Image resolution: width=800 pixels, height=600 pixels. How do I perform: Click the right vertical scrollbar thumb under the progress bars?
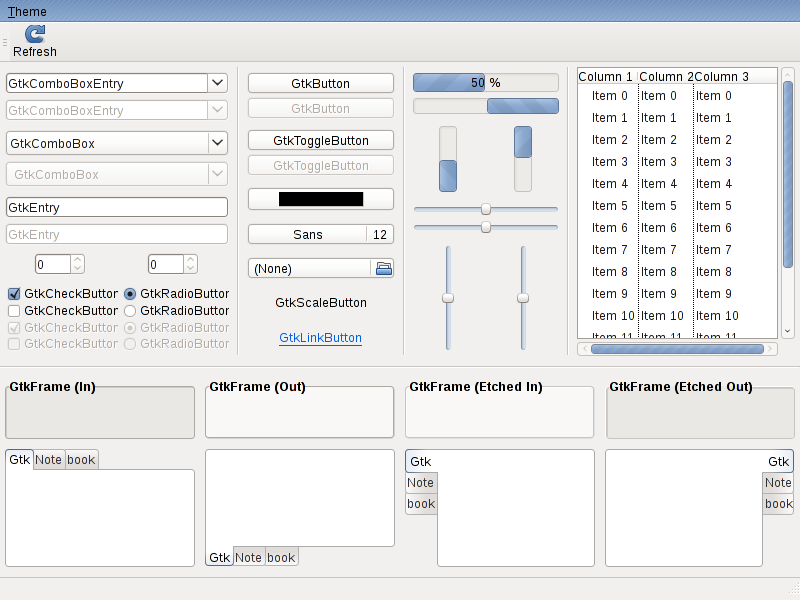point(523,142)
